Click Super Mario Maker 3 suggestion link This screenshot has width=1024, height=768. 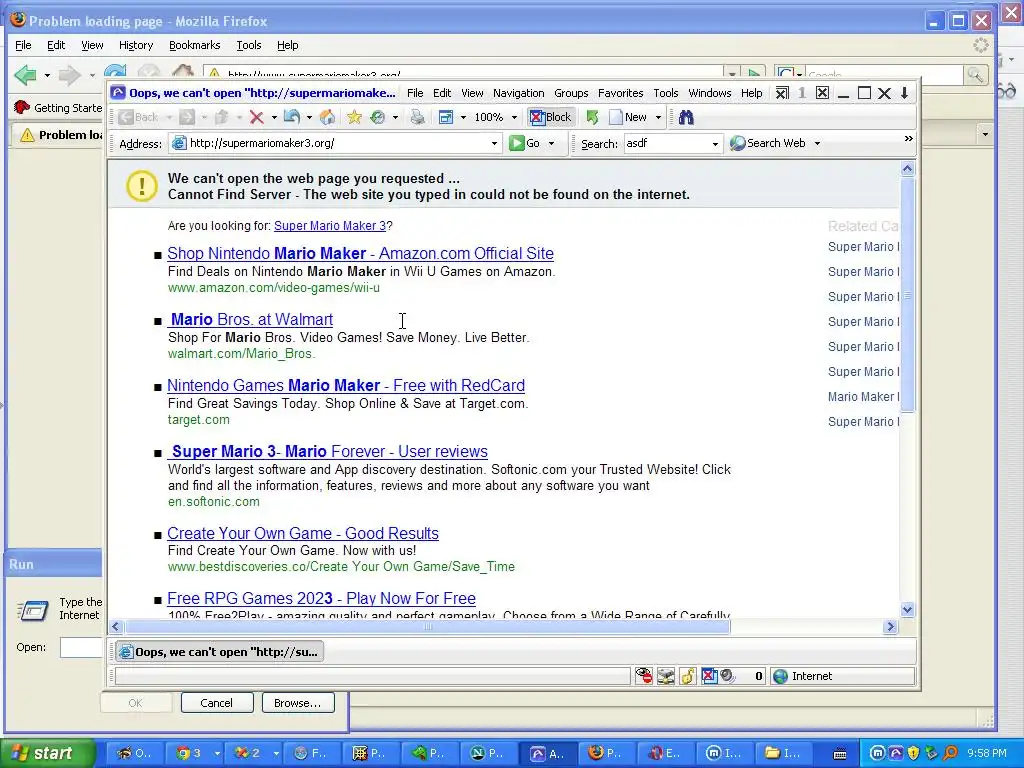point(330,226)
